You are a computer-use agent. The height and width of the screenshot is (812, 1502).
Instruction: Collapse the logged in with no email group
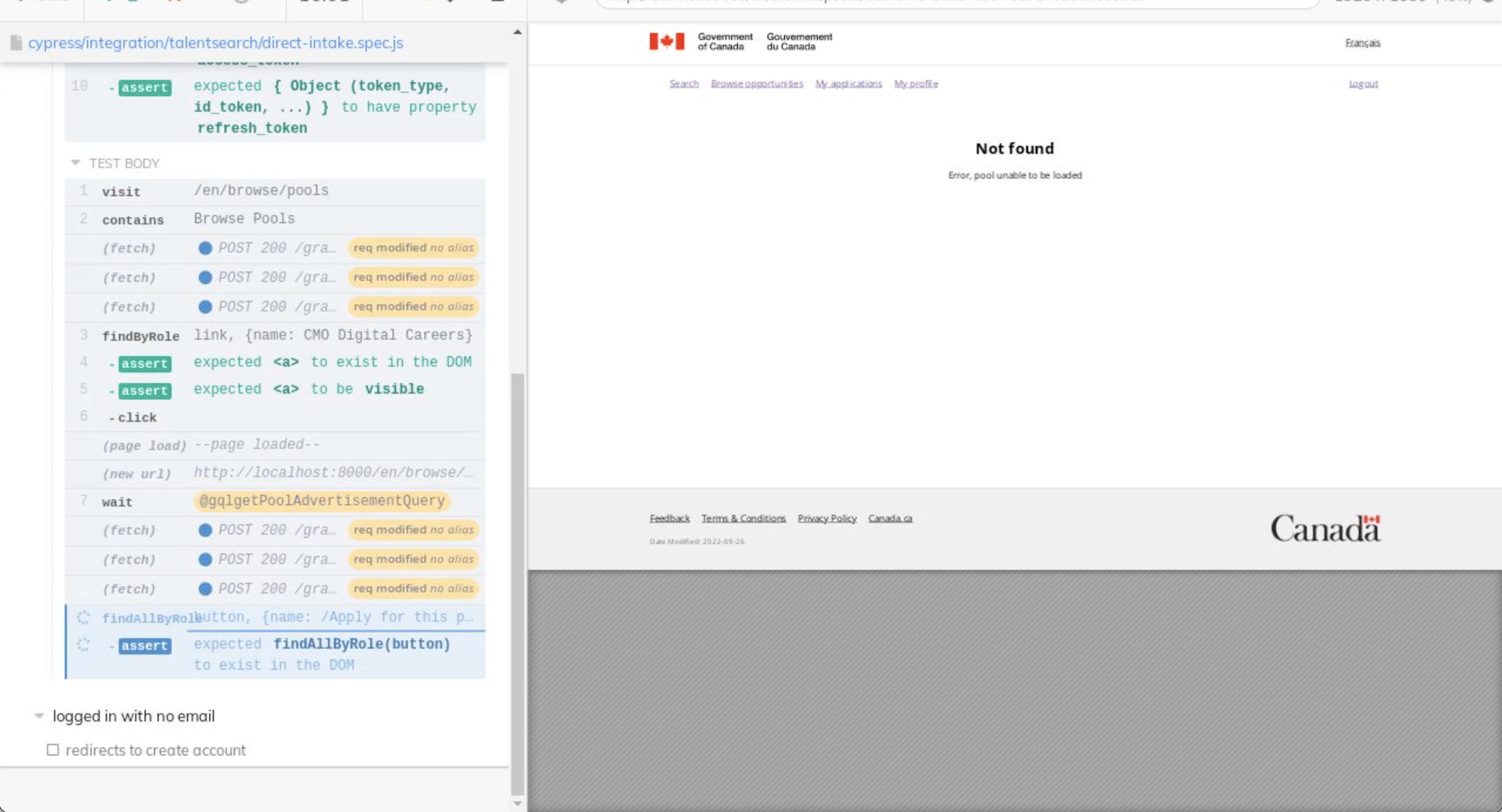point(39,714)
